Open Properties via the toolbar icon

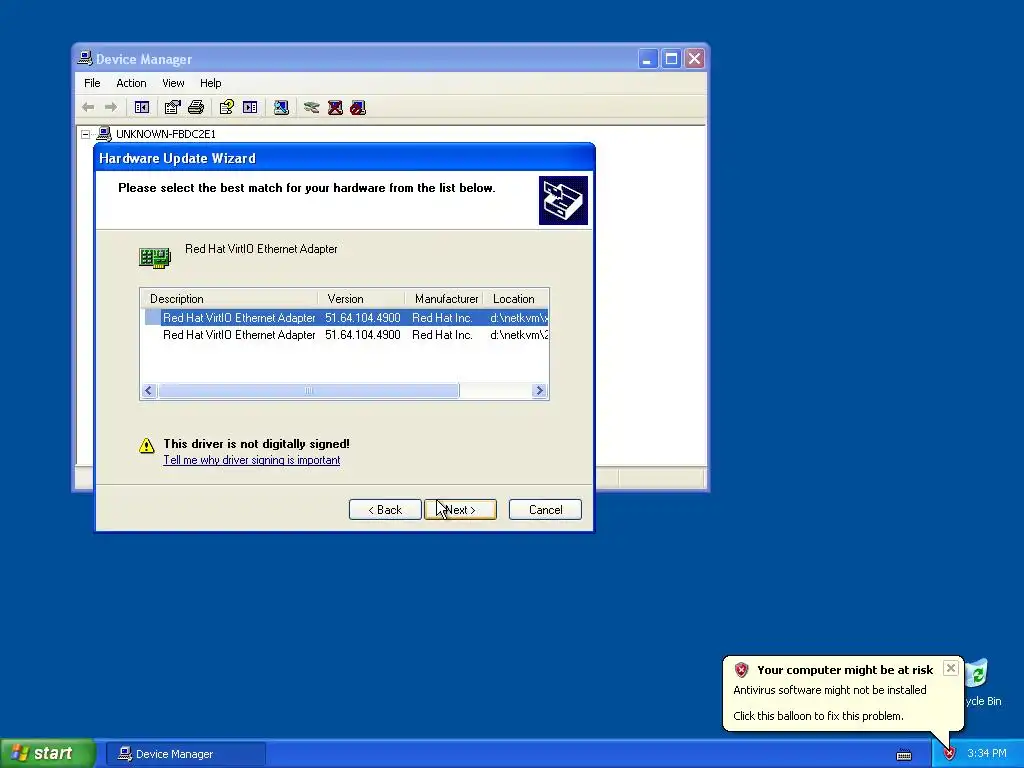172,107
